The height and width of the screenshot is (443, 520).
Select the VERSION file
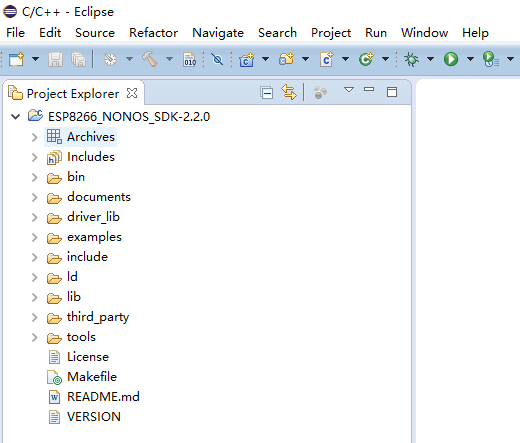tap(94, 417)
